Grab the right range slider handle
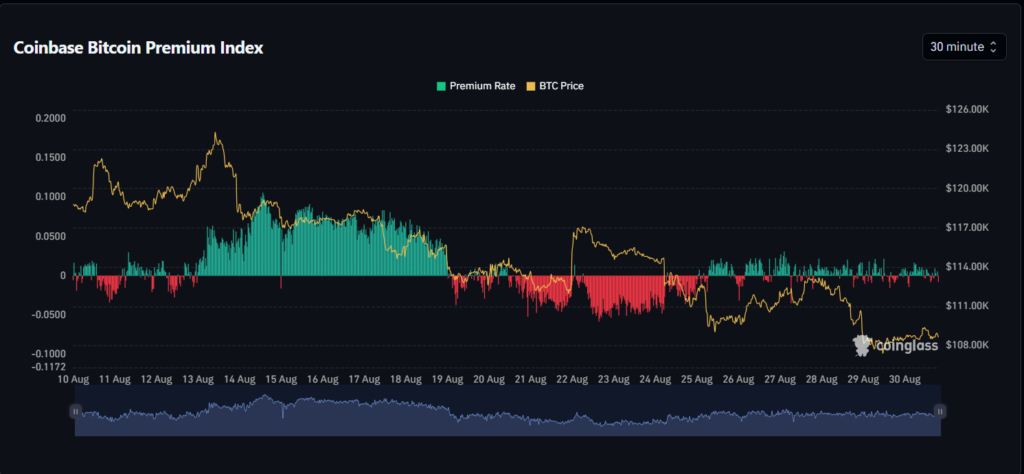Viewport: 1024px width, 474px height. [940, 411]
